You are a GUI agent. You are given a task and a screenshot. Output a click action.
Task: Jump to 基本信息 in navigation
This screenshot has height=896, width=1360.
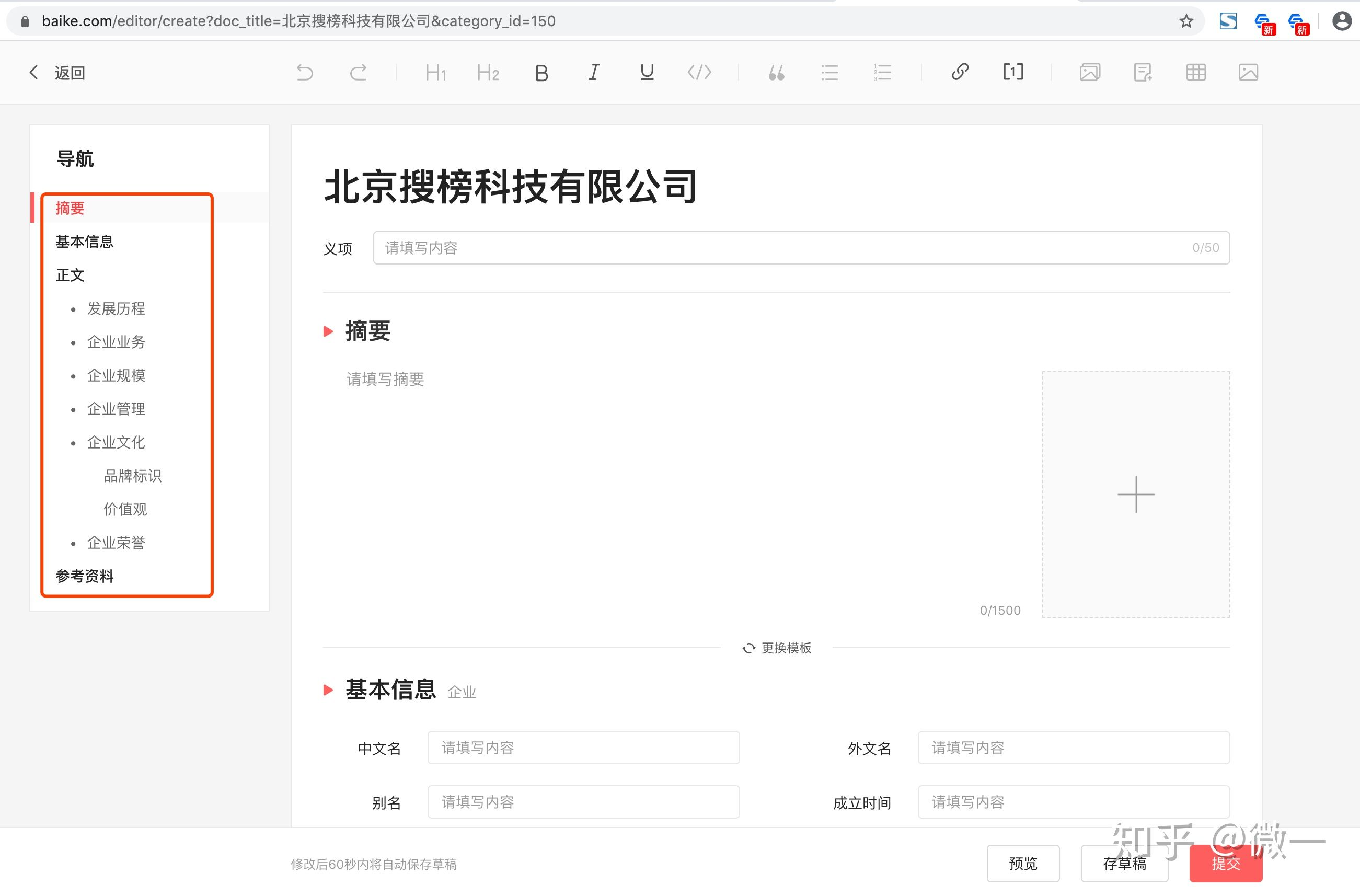click(x=85, y=242)
